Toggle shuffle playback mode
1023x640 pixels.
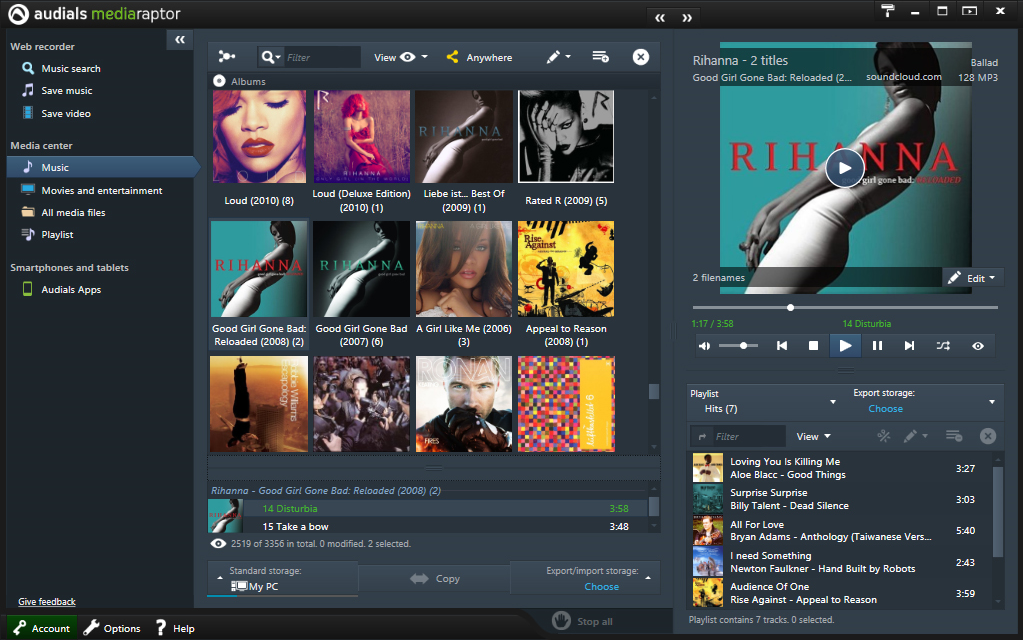943,346
